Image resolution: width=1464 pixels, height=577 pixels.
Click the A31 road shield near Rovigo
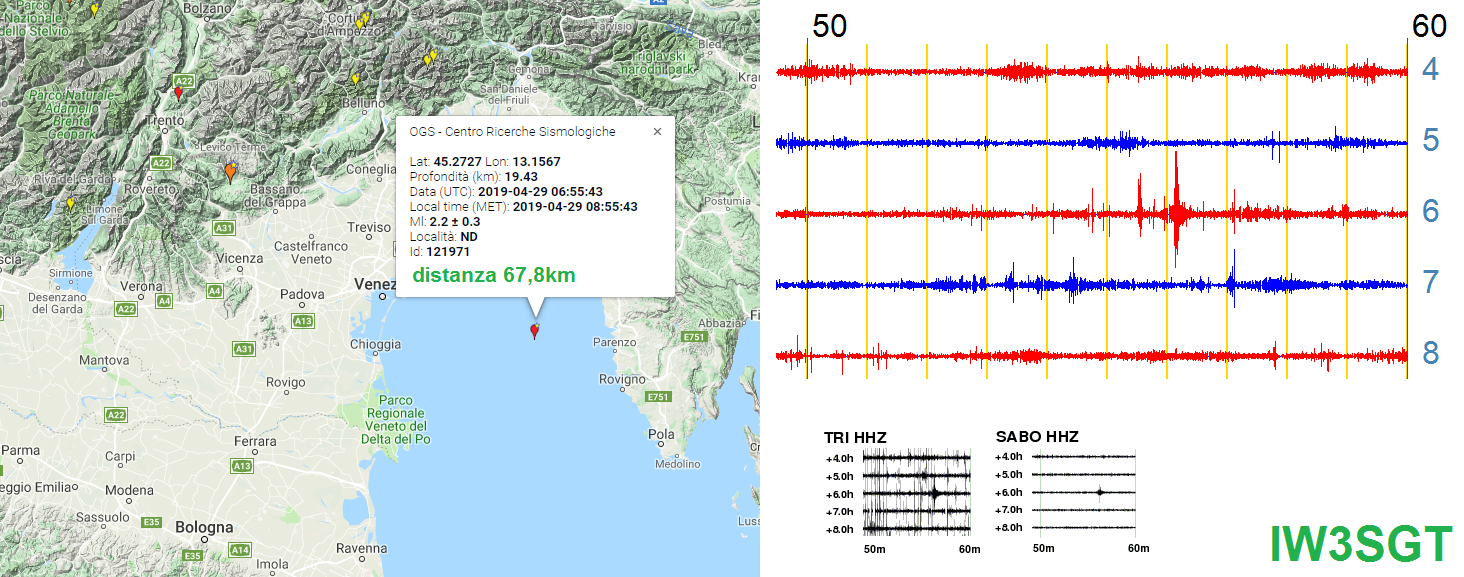[243, 348]
